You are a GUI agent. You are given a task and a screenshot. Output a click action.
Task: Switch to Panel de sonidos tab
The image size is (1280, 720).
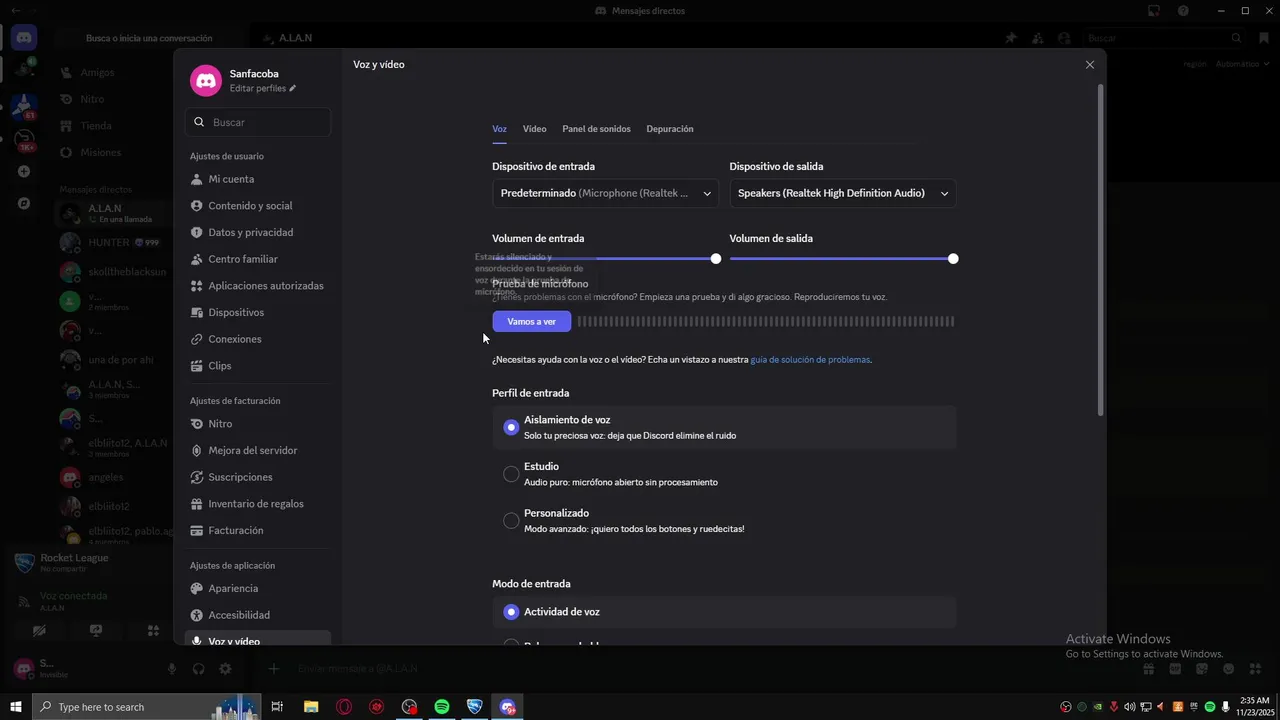tap(596, 129)
